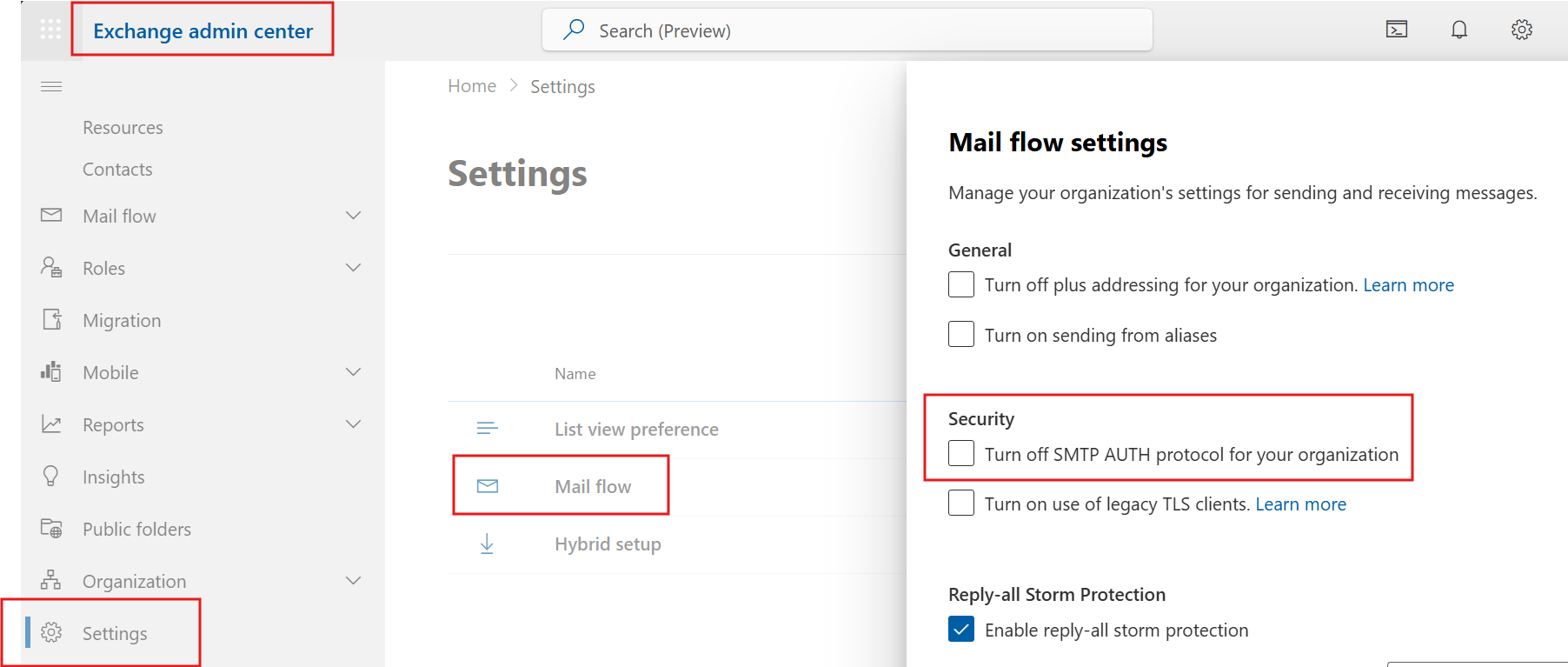Image resolution: width=1568 pixels, height=667 pixels.
Task: Open Resources in the sidebar
Action: point(123,128)
